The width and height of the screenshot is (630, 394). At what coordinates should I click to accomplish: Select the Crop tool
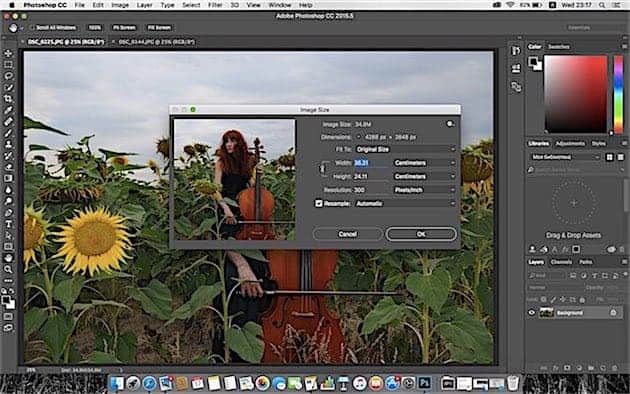pos(8,98)
